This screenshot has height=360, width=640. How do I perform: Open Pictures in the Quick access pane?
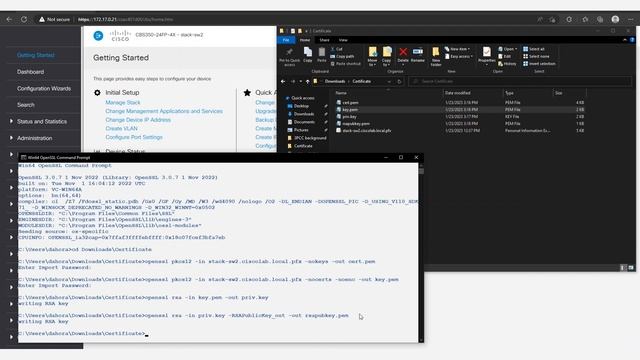(301, 130)
